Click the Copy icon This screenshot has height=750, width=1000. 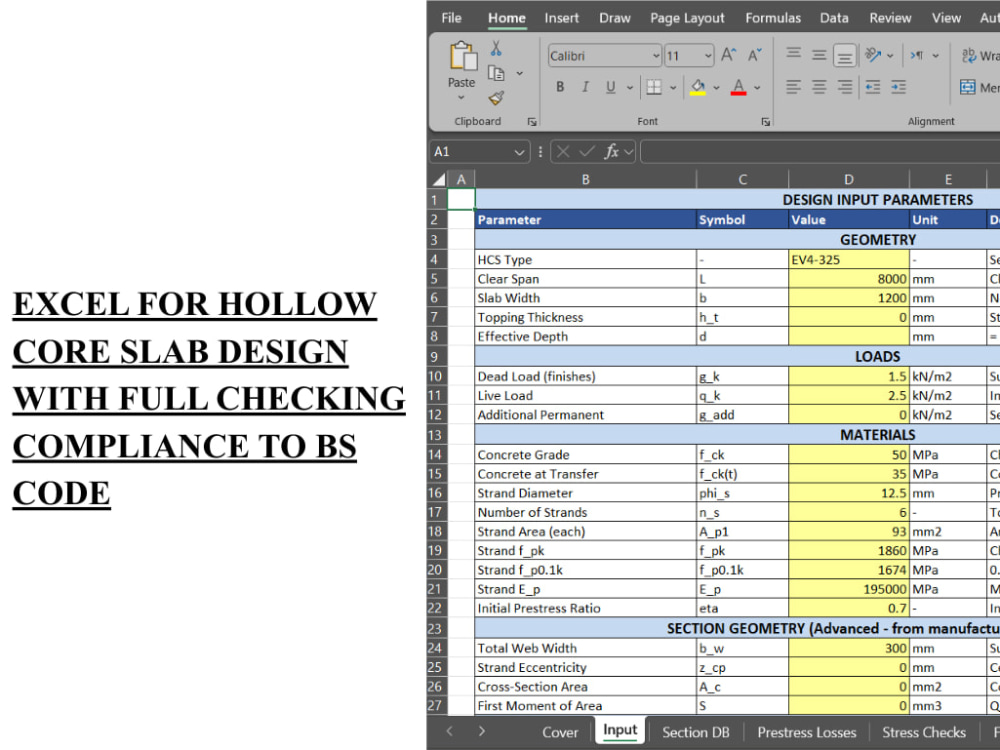pos(496,73)
